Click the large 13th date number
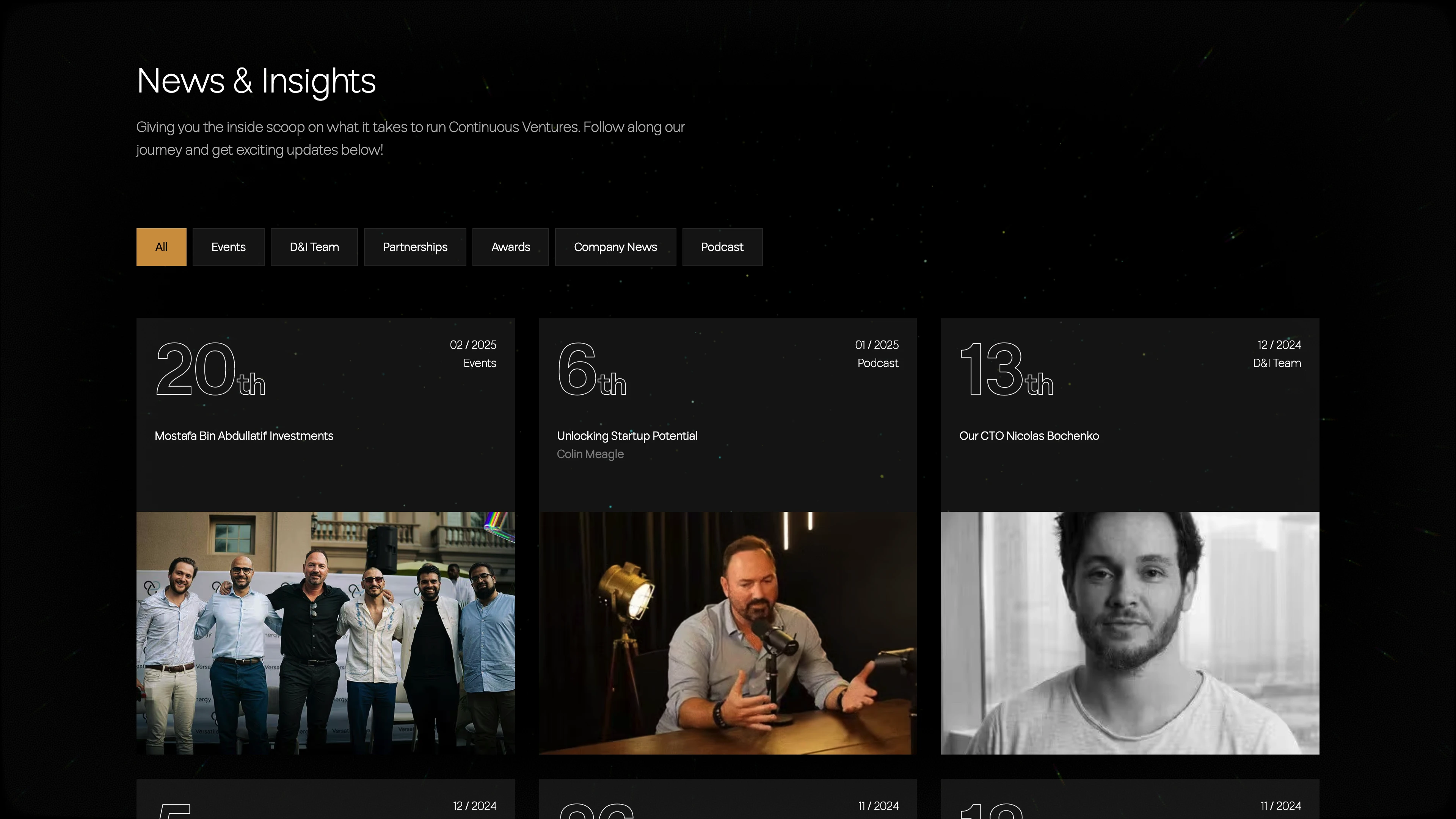Screen dimensions: 1456x819 tap(1007, 369)
